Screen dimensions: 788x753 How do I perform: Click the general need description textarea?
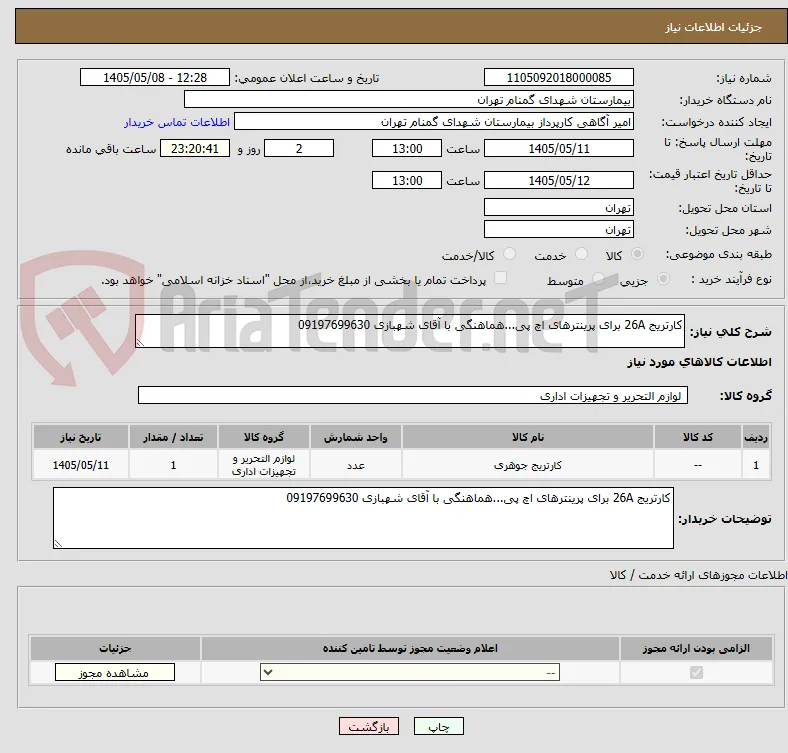(410, 331)
